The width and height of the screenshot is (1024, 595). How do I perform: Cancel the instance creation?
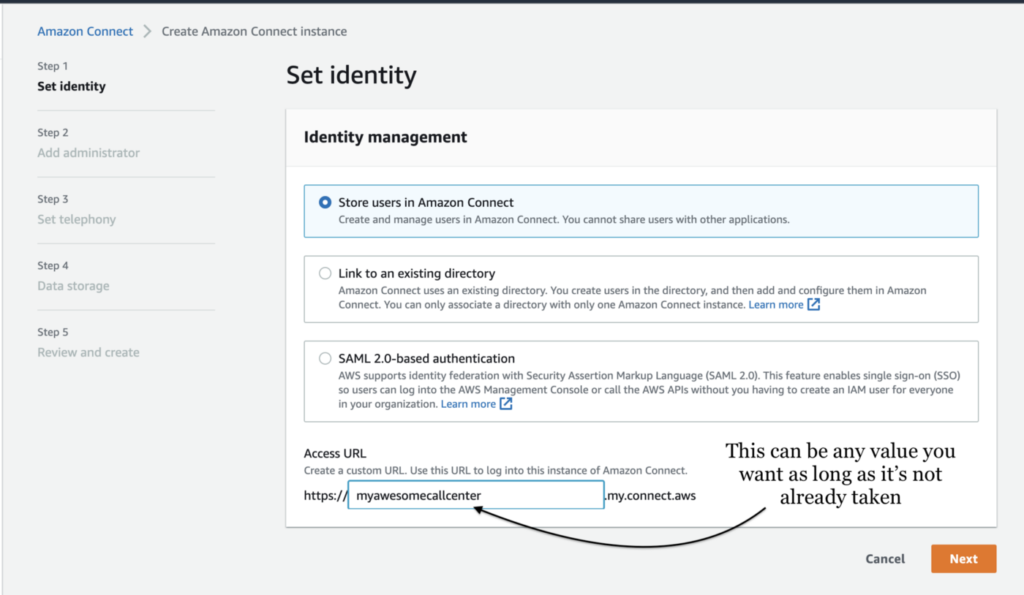885,559
